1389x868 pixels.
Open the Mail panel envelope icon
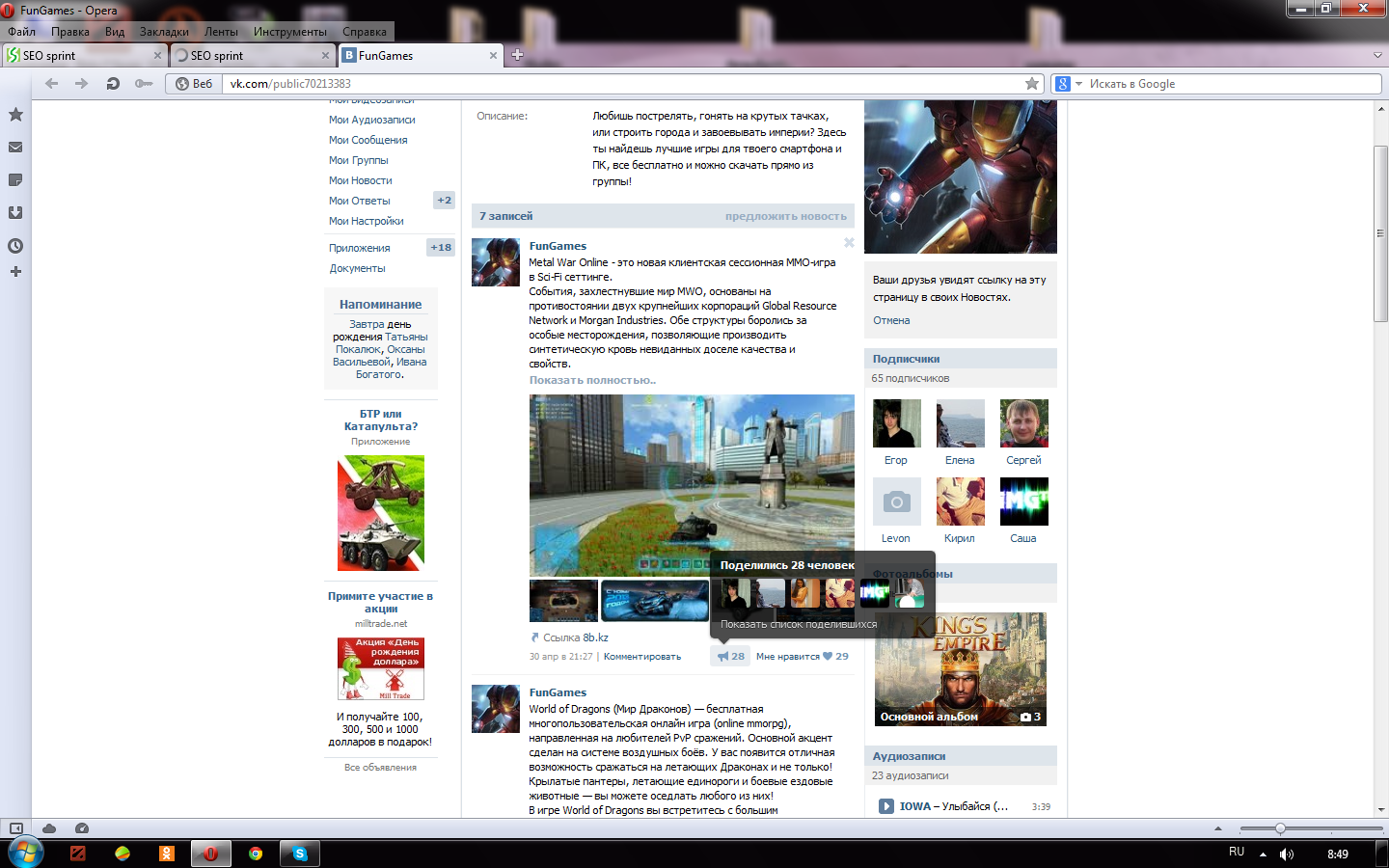click(x=15, y=148)
